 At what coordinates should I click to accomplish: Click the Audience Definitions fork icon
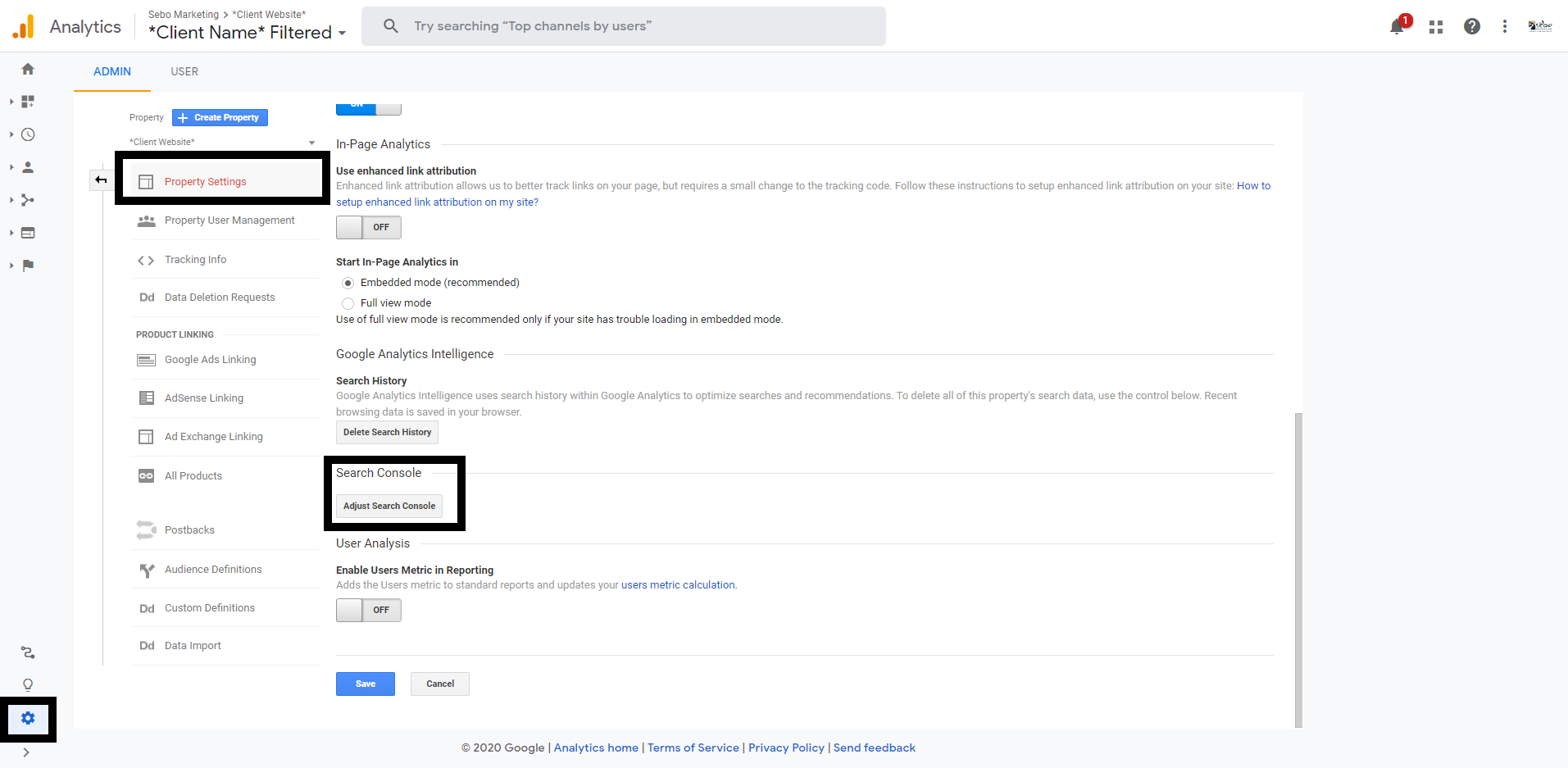(147, 570)
